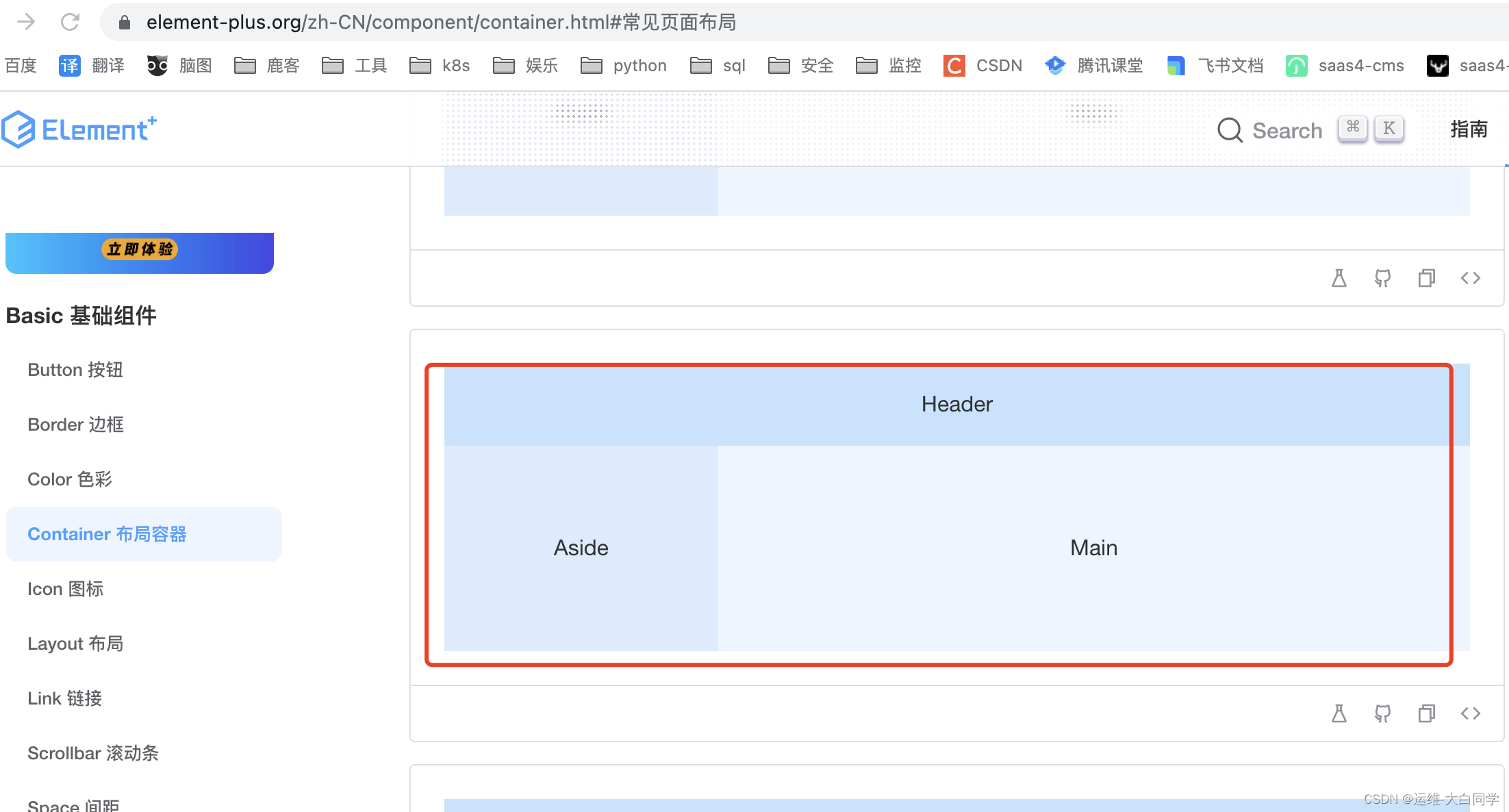Image resolution: width=1509 pixels, height=812 pixels.
Task: Toggle visibility of the Main section
Action: (x=1093, y=548)
